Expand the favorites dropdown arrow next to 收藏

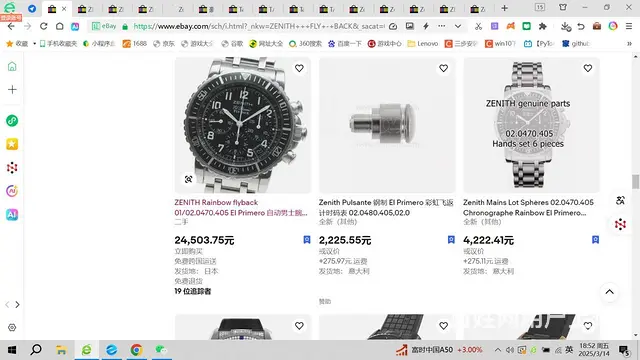(x=34, y=44)
